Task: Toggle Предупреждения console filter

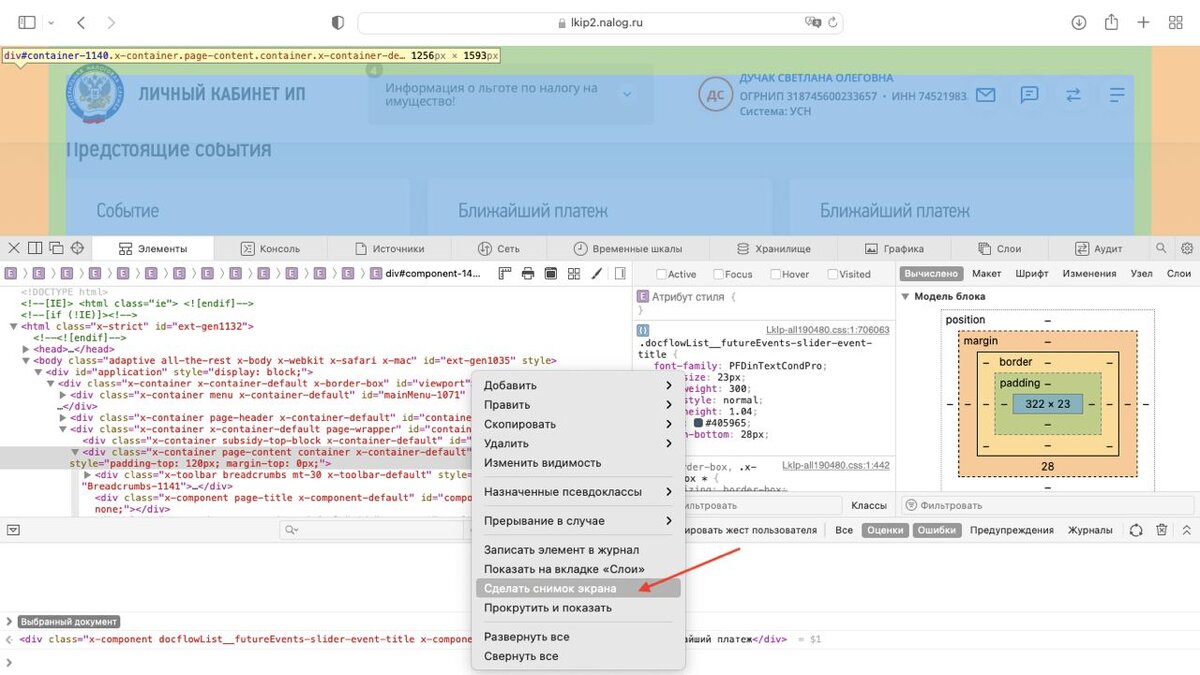Action: pyautogui.click(x=1011, y=530)
